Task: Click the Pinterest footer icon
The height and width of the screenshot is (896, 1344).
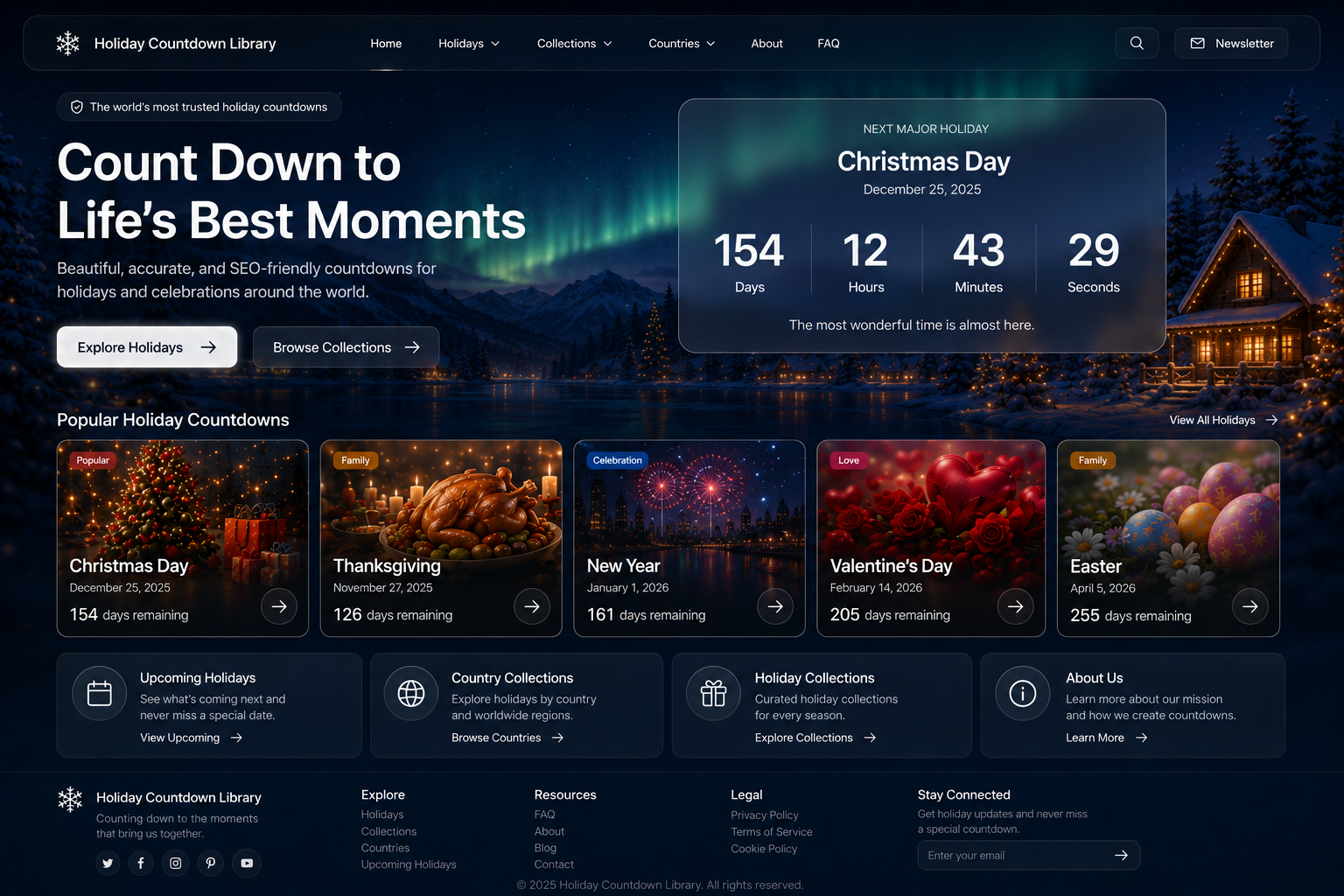Action: pyautogui.click(x=211, y=864)
